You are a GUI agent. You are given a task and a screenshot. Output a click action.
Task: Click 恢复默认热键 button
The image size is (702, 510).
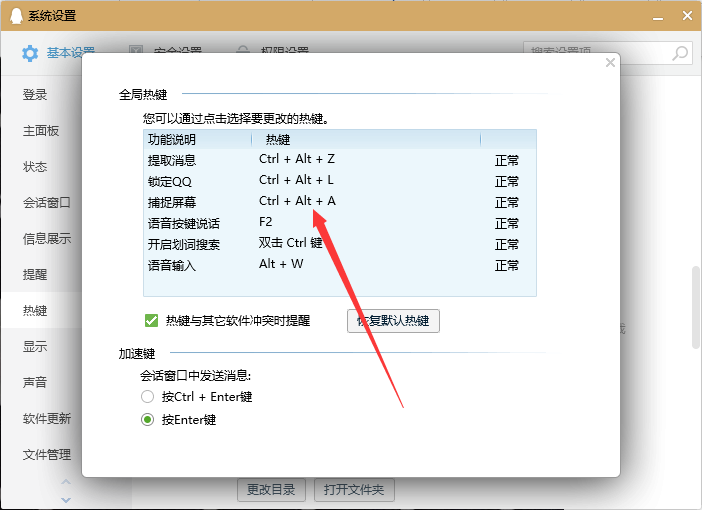pos(393,321)
